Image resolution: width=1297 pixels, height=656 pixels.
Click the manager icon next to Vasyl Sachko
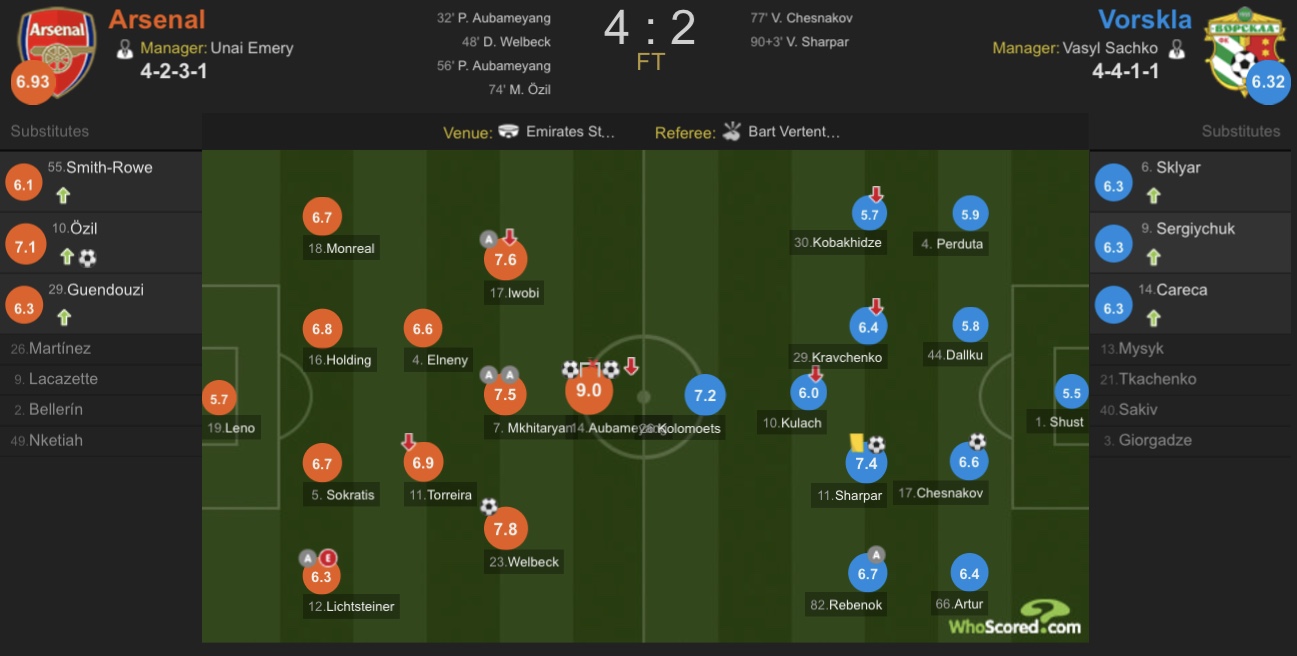(1177, 48)
